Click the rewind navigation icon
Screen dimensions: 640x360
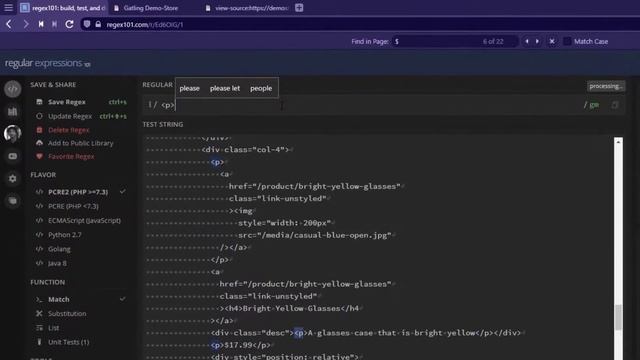coord(41,24)
